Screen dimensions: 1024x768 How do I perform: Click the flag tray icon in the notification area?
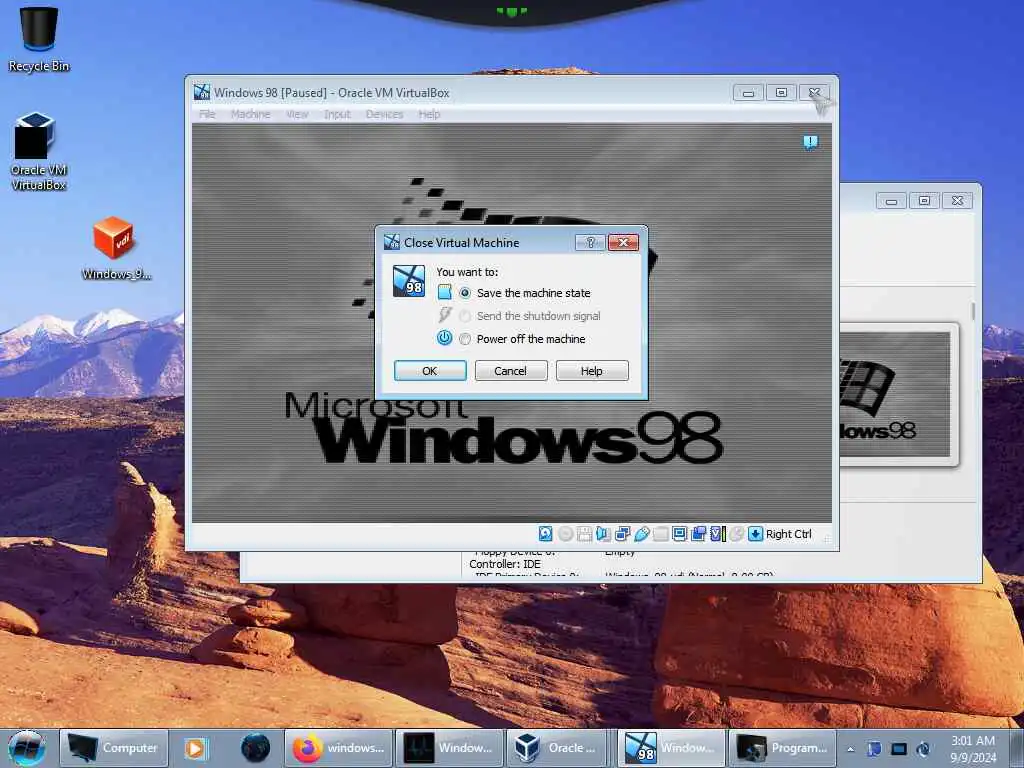click(x=874, y=749)
